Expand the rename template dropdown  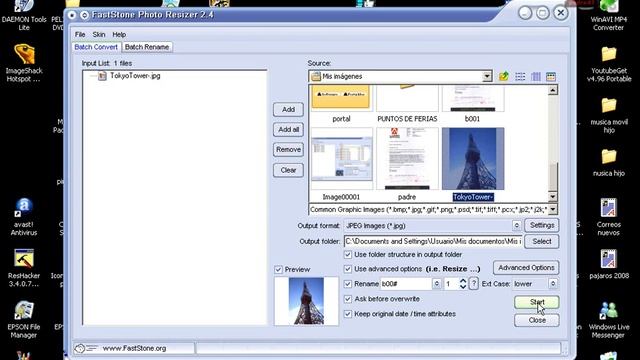pos(436,283)
